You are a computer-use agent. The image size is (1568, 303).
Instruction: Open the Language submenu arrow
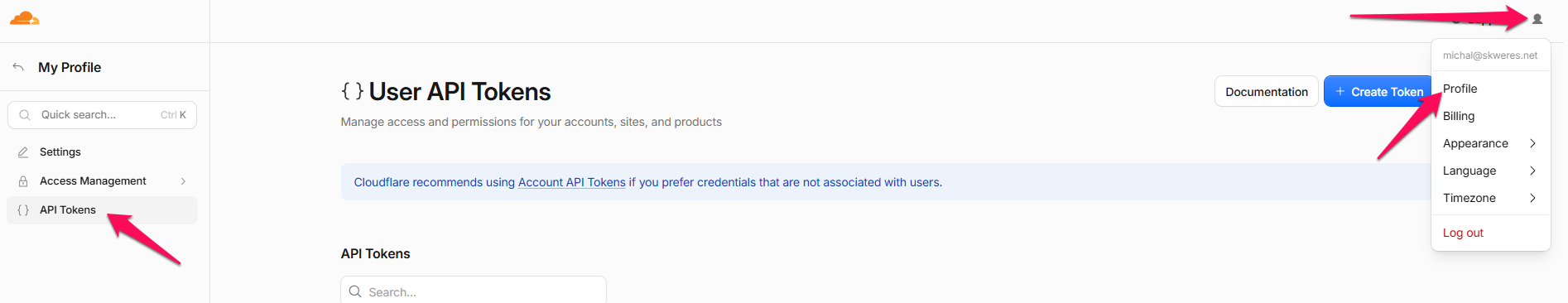coord(1532,171)
